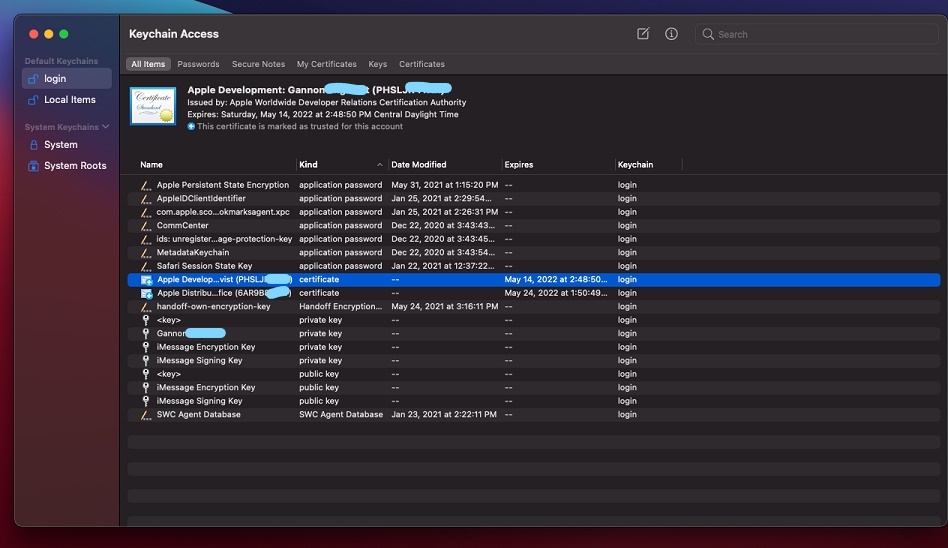Click the login keychain unlocked padlock icon
This screenshot has height=548, width=948.
[x=33, y=79]
